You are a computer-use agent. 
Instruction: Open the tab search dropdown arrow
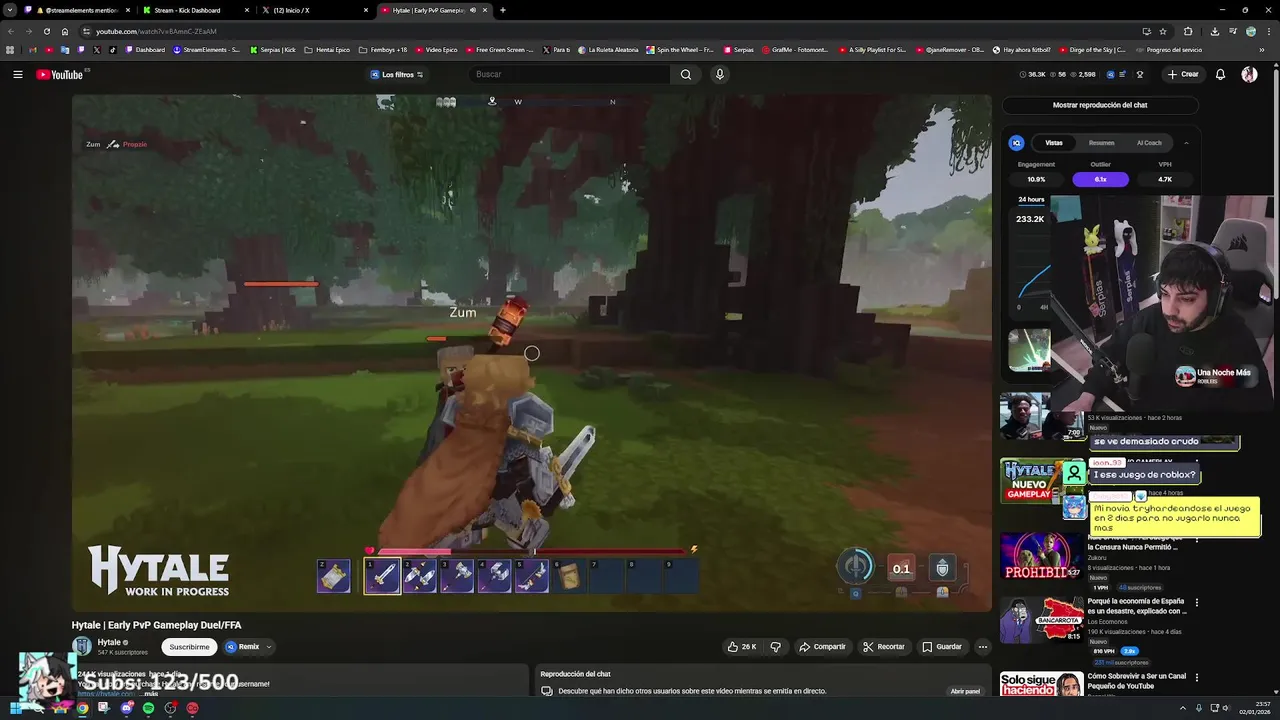(10, 10)
